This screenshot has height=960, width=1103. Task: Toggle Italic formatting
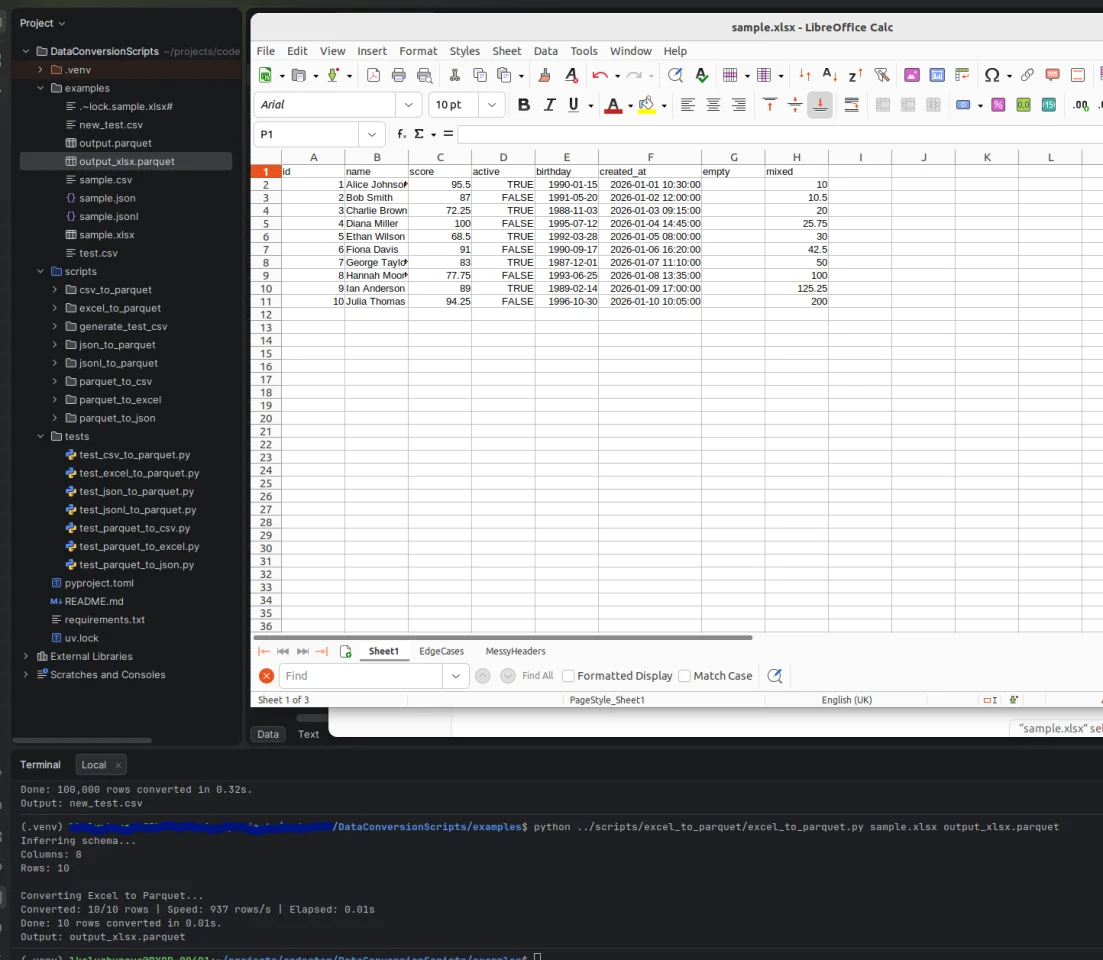pyautogui.click(x=549, y=105)
